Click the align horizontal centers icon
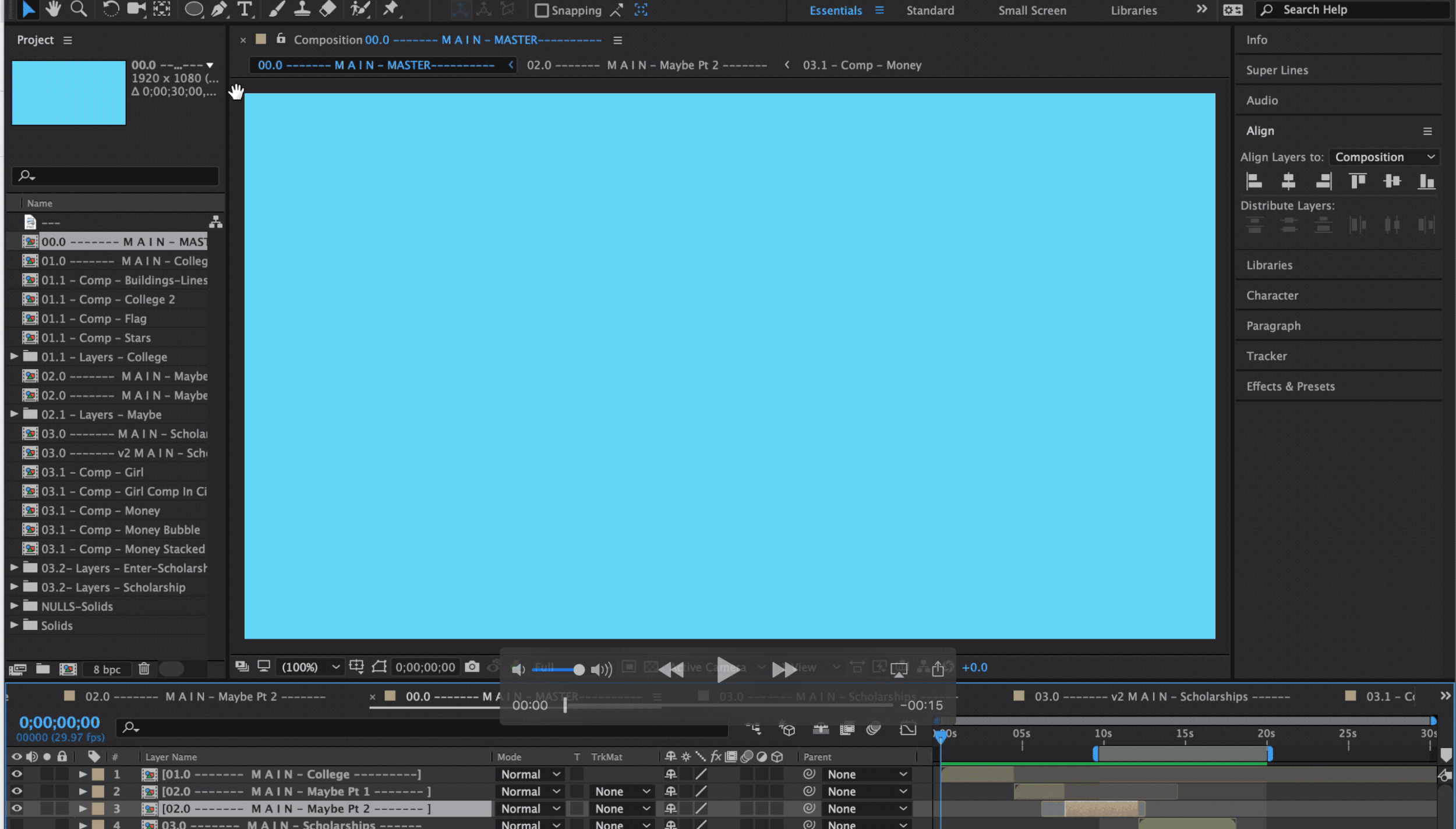Image resolution: width=1456 pixels, height=829 pixels. pyautogui.click(x=1288, y=182)
